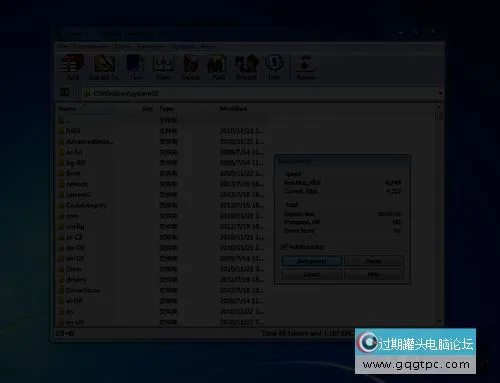
Task: Select the com folder name
Action: point(72,216)
